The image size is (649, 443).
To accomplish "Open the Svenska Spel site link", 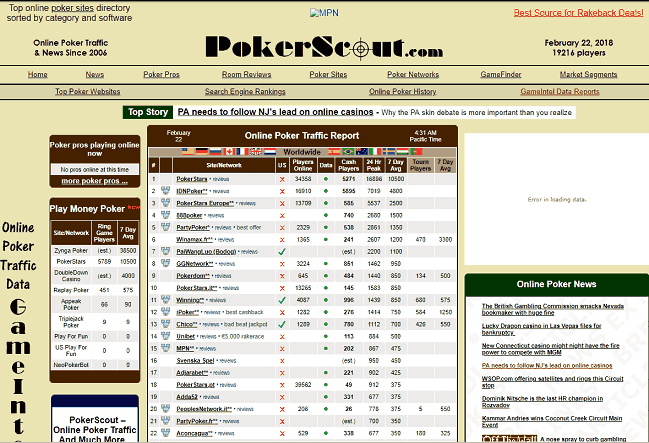I will pyautogui.click(x=195, y=361).
